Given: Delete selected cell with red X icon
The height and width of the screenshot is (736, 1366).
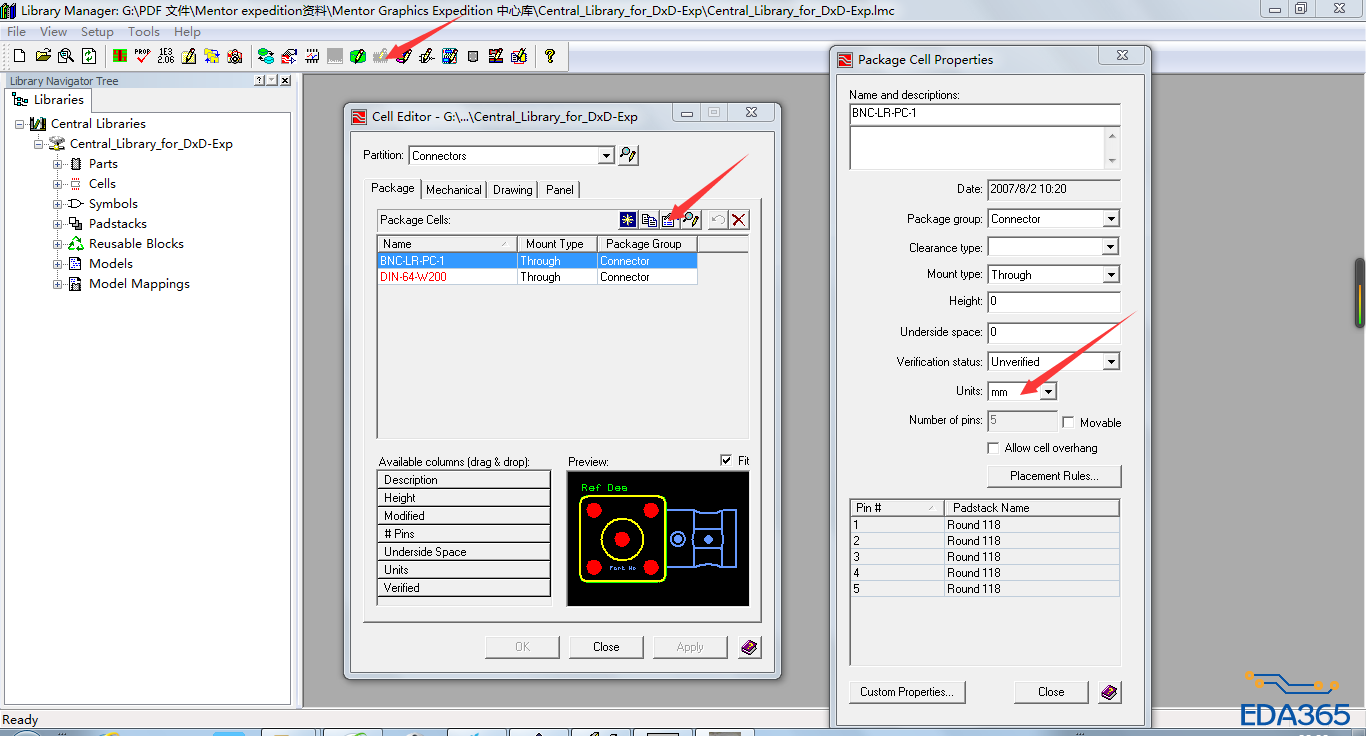Looking at the screenshot, I should [739, 220].
